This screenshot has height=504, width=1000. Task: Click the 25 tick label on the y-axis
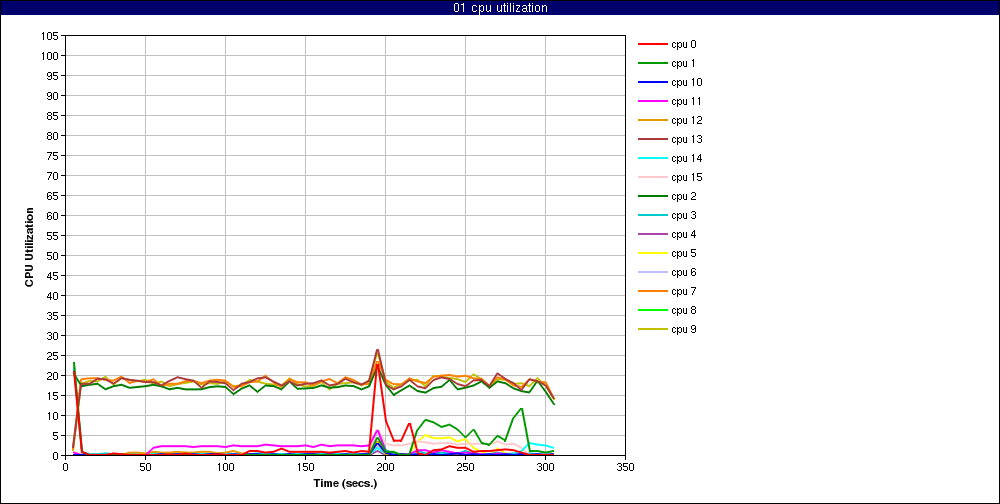coord(54,356)
